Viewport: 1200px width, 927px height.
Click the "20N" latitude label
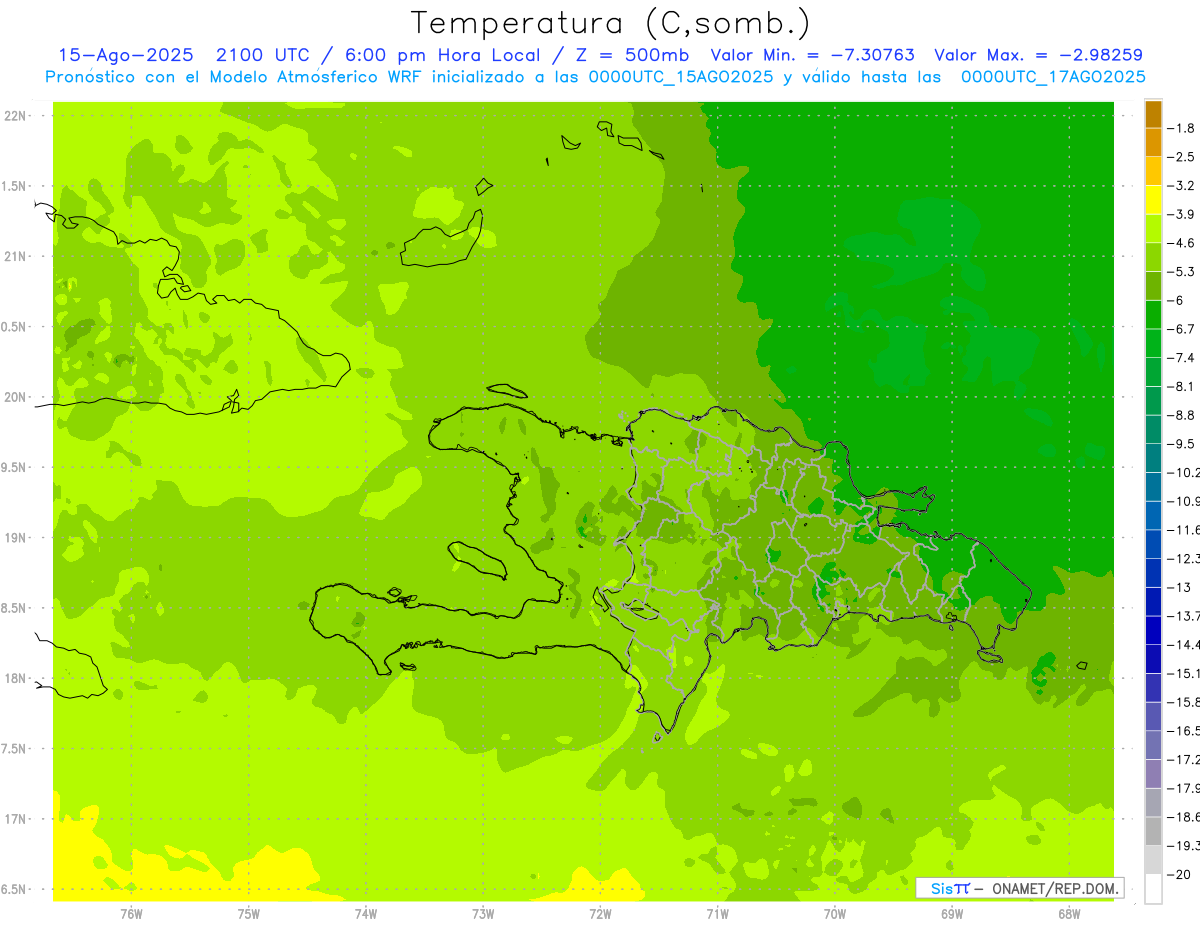(x=15, y=397)
